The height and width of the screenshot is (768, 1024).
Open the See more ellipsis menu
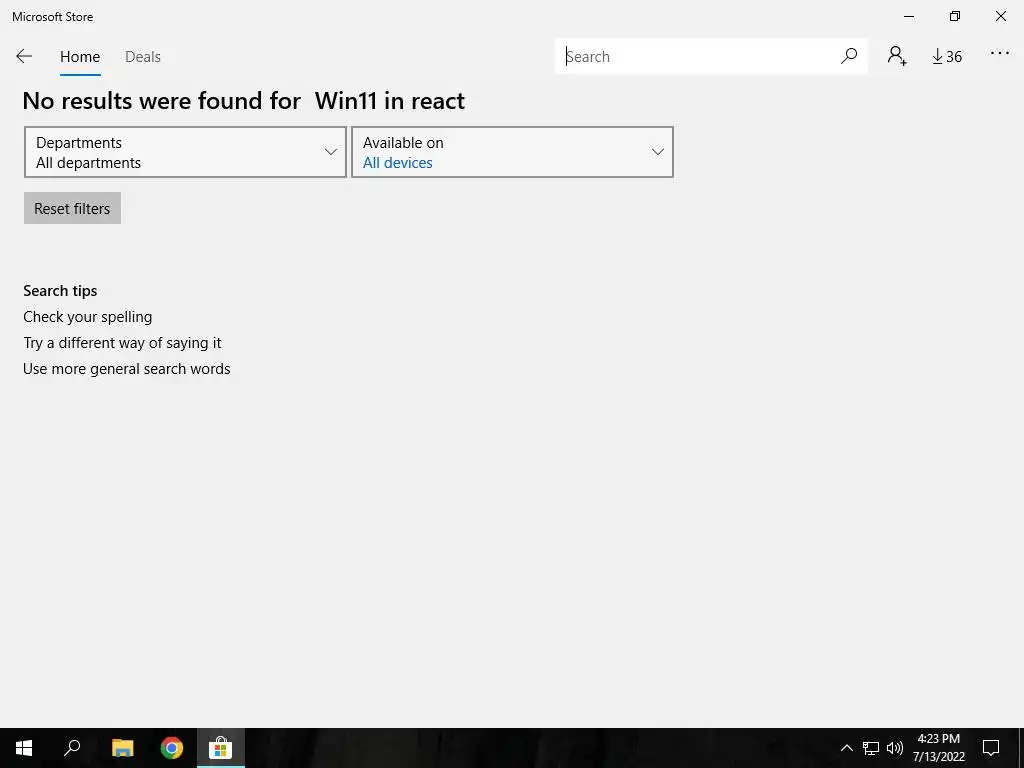(1000, 54)
